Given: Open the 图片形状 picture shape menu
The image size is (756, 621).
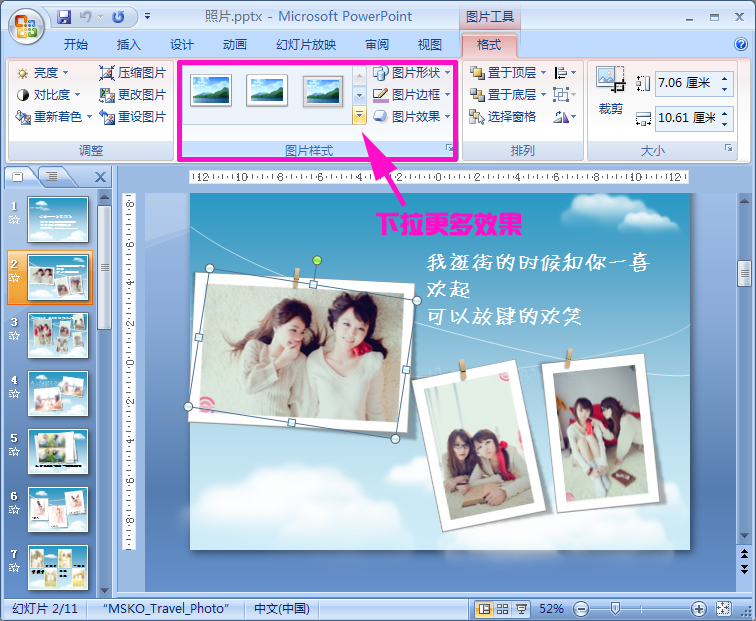Looking at the screenshot, I should click(x=412, y=73).
